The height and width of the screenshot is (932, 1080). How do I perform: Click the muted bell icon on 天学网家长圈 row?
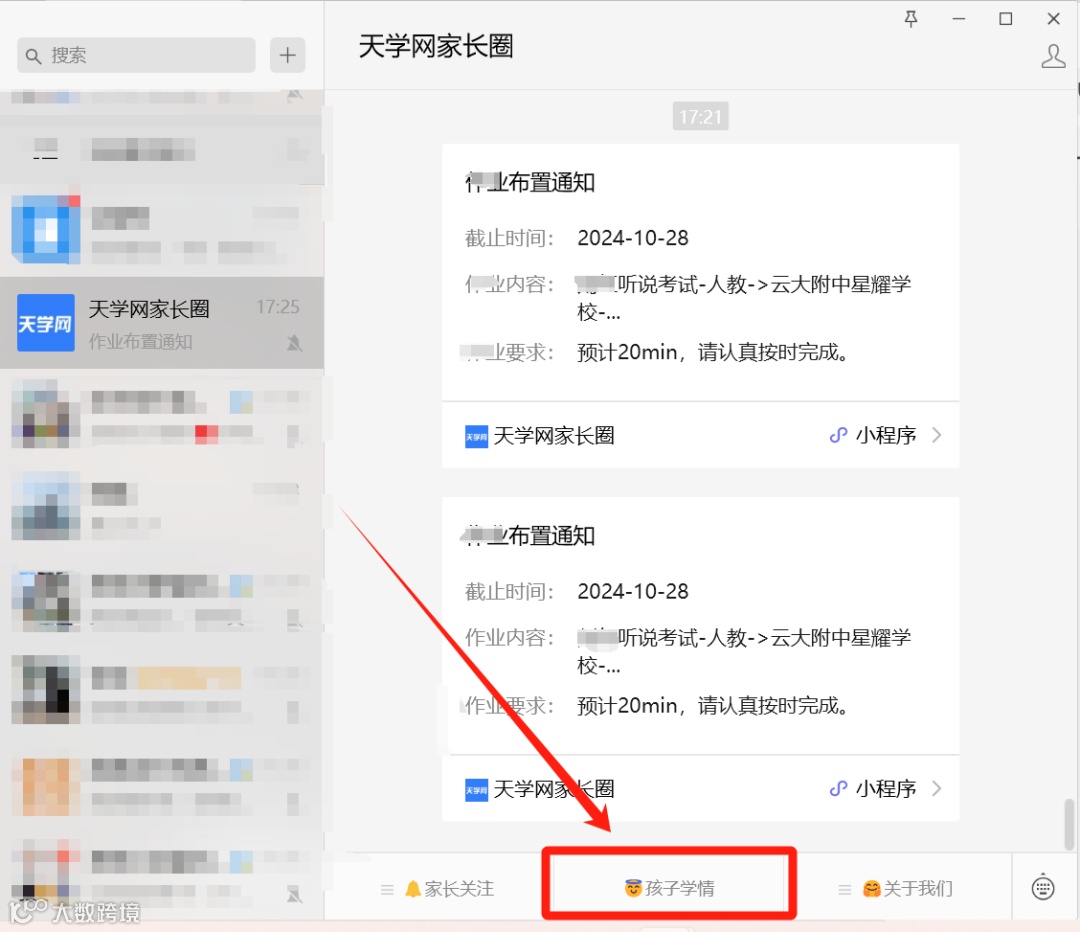[x=295, y=342]
